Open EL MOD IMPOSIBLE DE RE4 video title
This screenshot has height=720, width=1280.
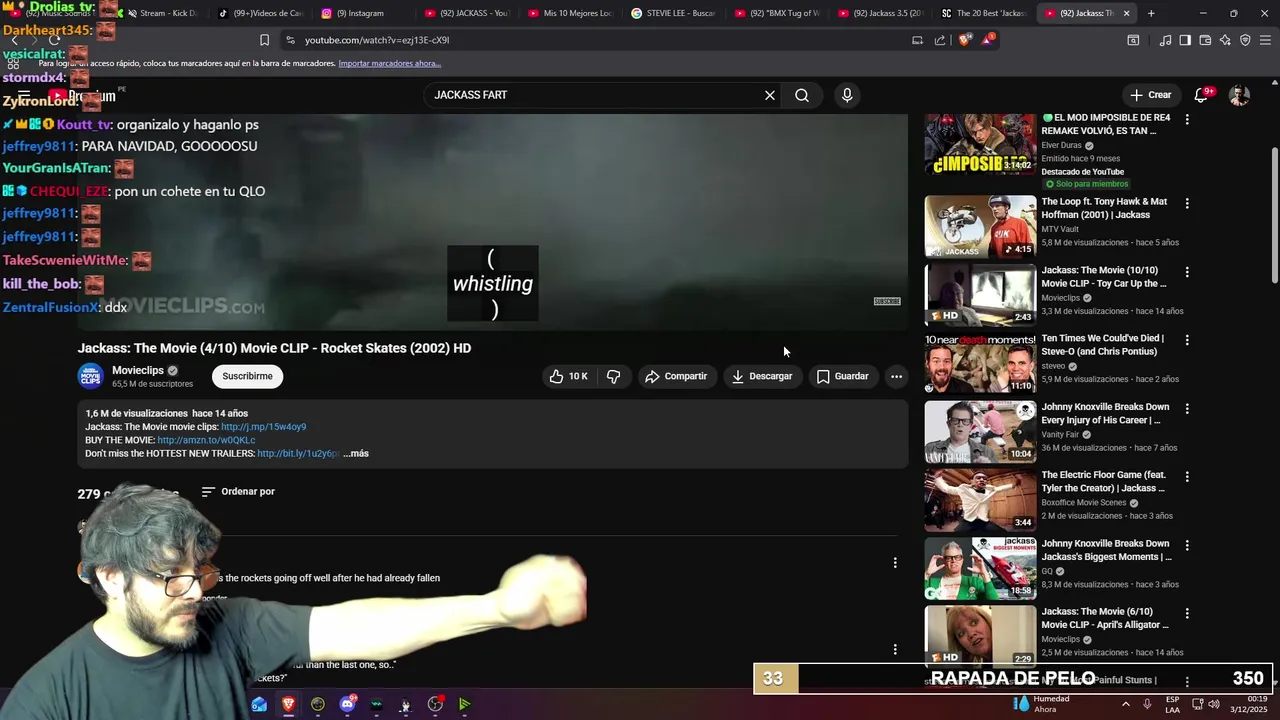pyautogui.click(x=1104, y=124)
